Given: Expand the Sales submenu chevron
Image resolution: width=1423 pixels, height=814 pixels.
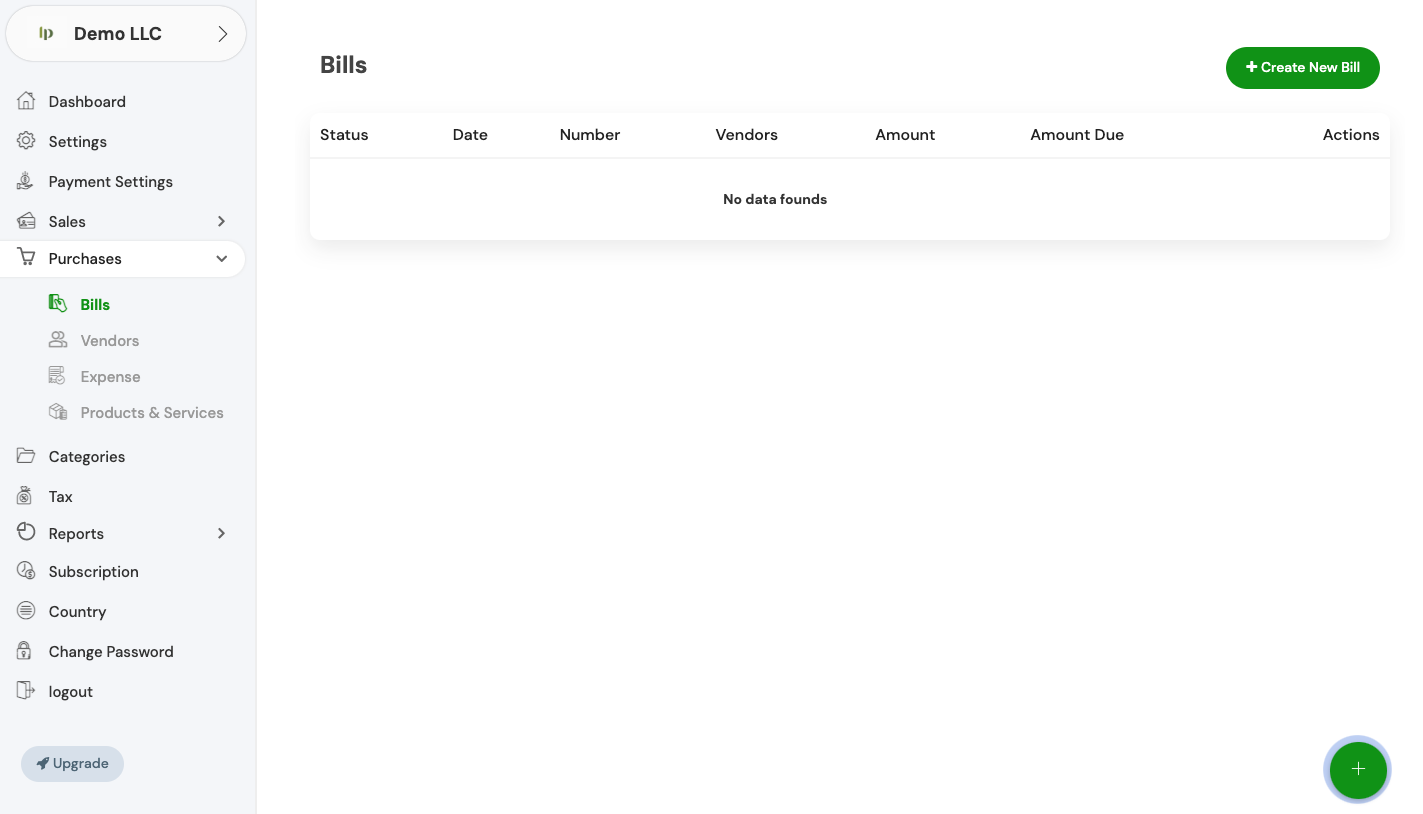Looking at the screenshot, I should (221, 221).
